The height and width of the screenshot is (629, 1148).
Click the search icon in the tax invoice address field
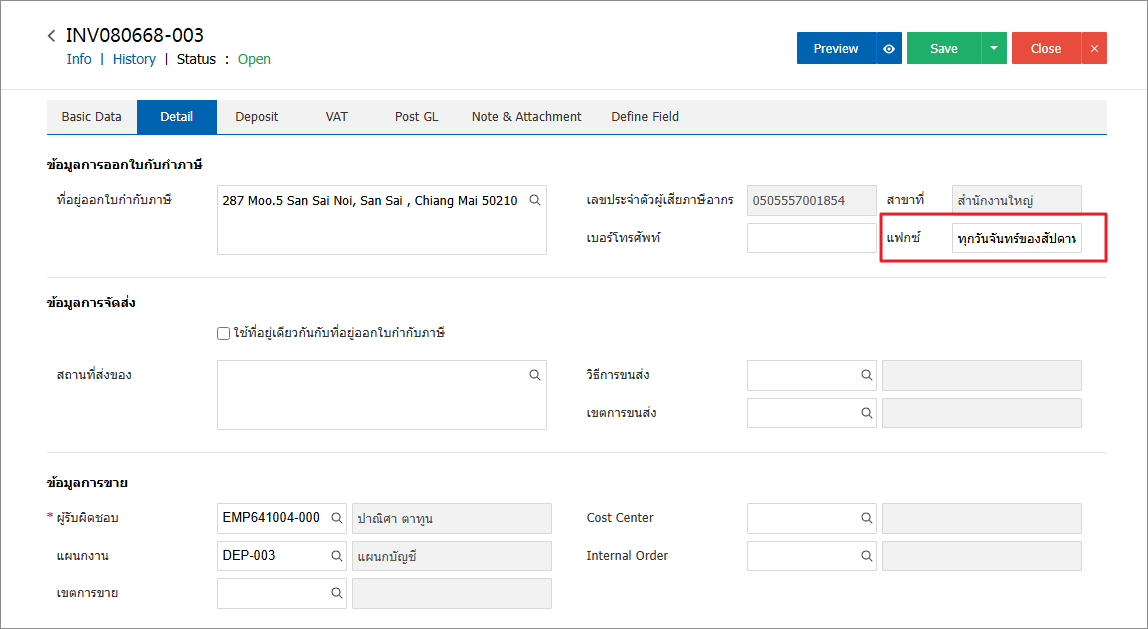tap(535, 200)
